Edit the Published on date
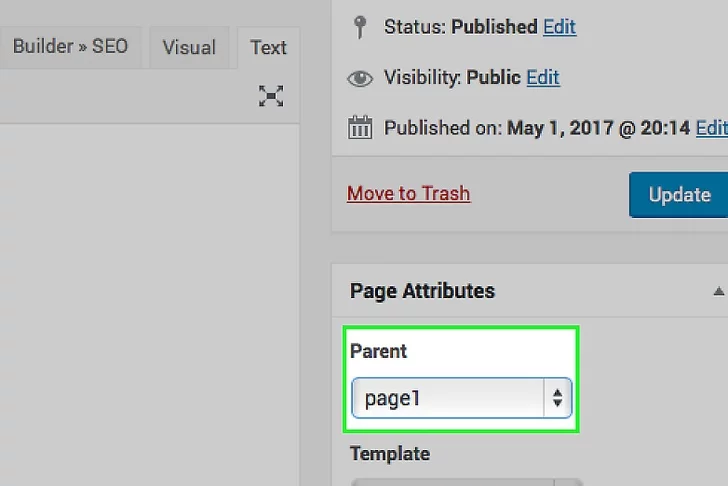Screen dimensions: 728x486 tap(711, 128)
